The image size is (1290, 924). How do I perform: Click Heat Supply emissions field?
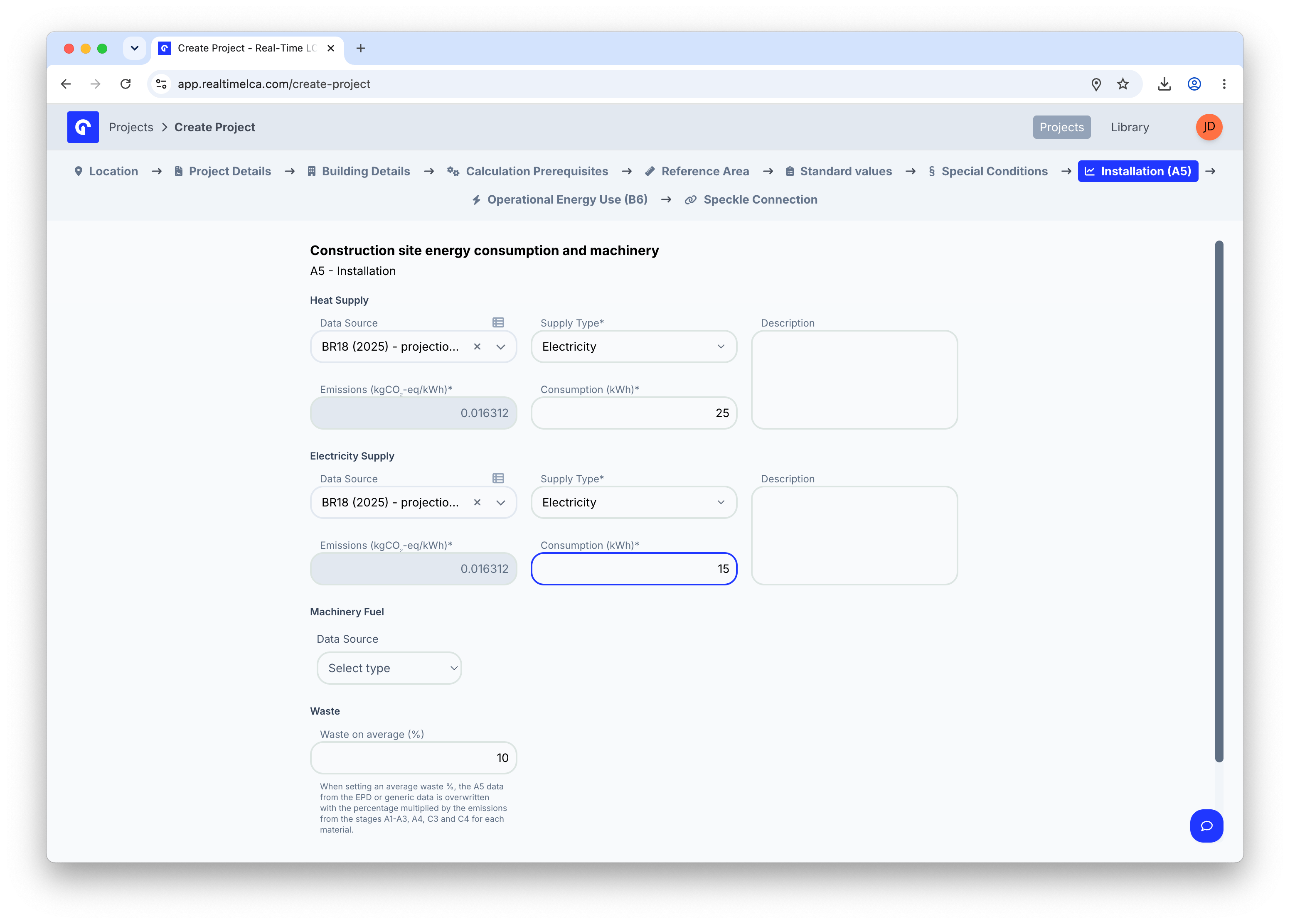coord(413,413)
